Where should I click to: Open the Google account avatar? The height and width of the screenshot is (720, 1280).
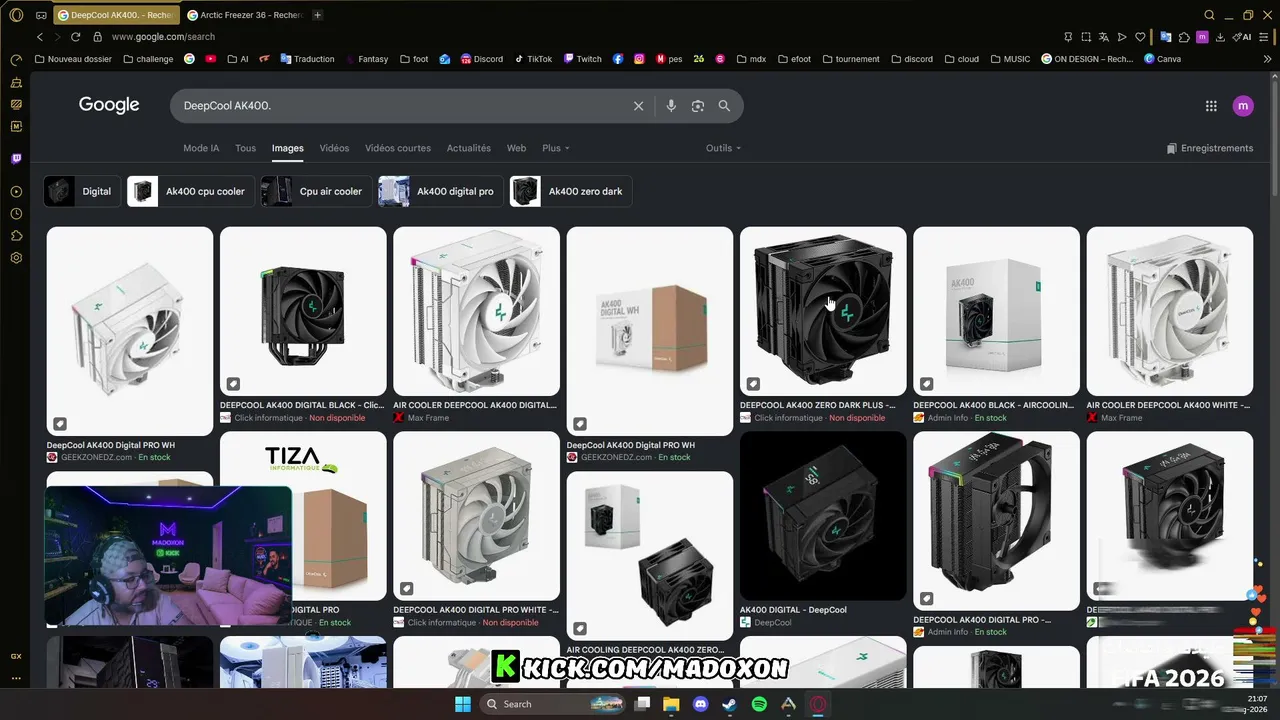pyautogui.click(x=1243, y=106)
